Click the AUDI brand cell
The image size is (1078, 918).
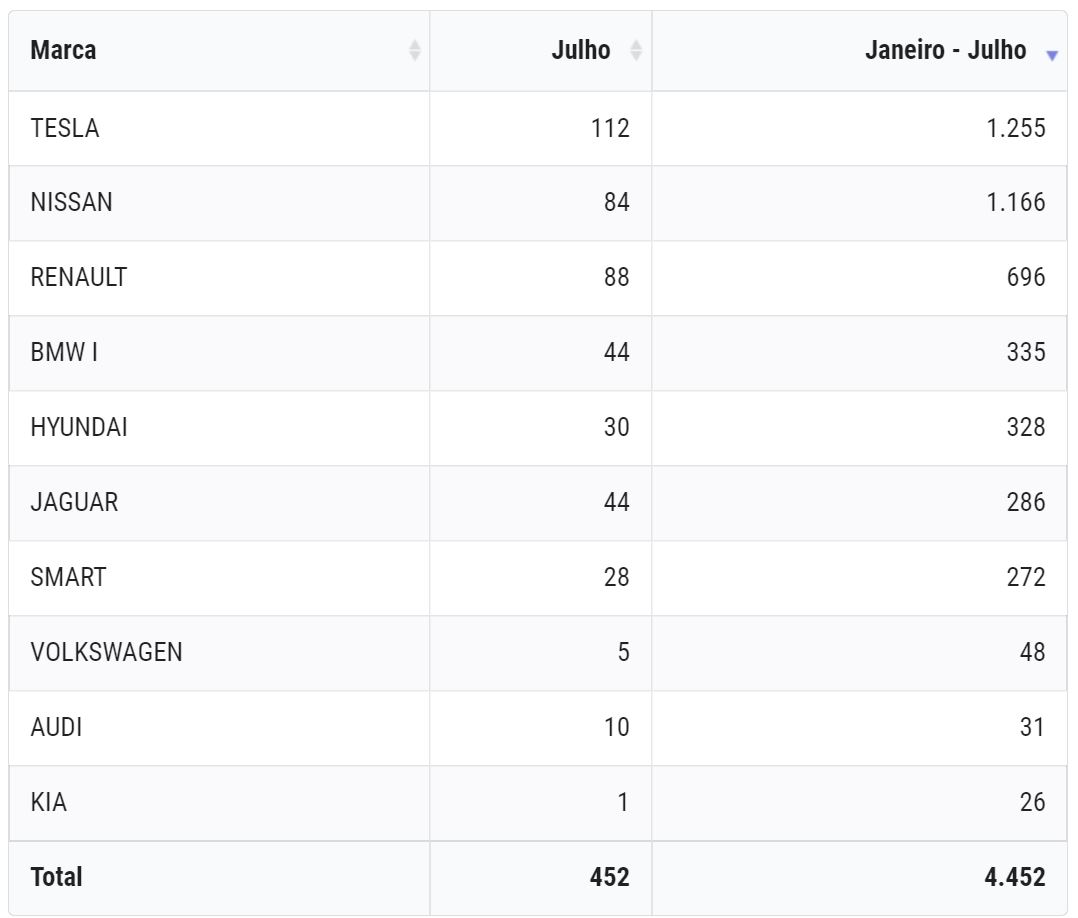pos(219,728)
